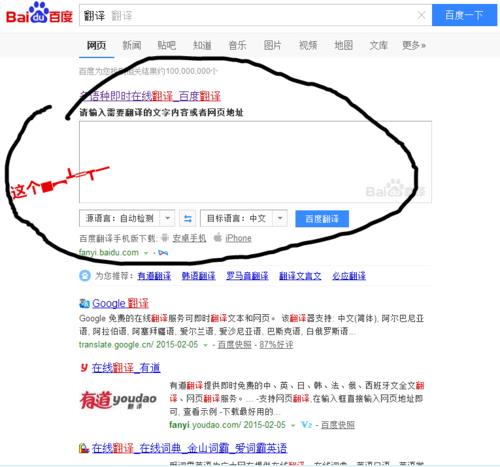Switch to the 新闻 tab
500x467 pixels.
(132, 45)
